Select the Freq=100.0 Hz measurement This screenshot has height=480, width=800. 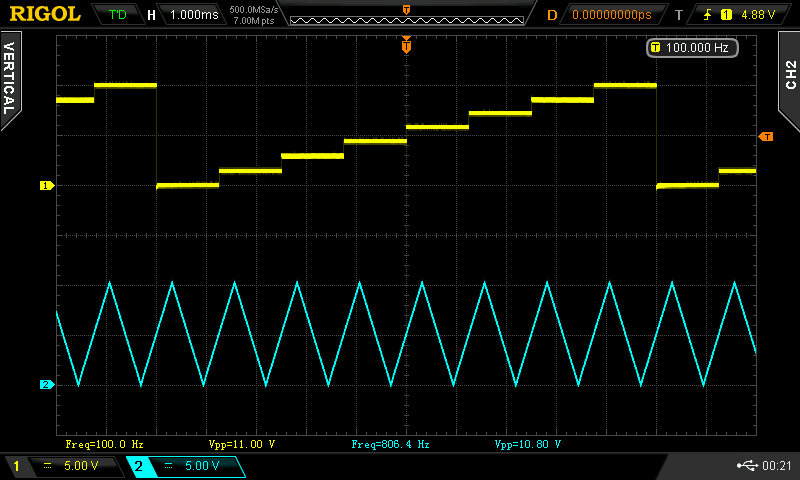tap(104, 443)
